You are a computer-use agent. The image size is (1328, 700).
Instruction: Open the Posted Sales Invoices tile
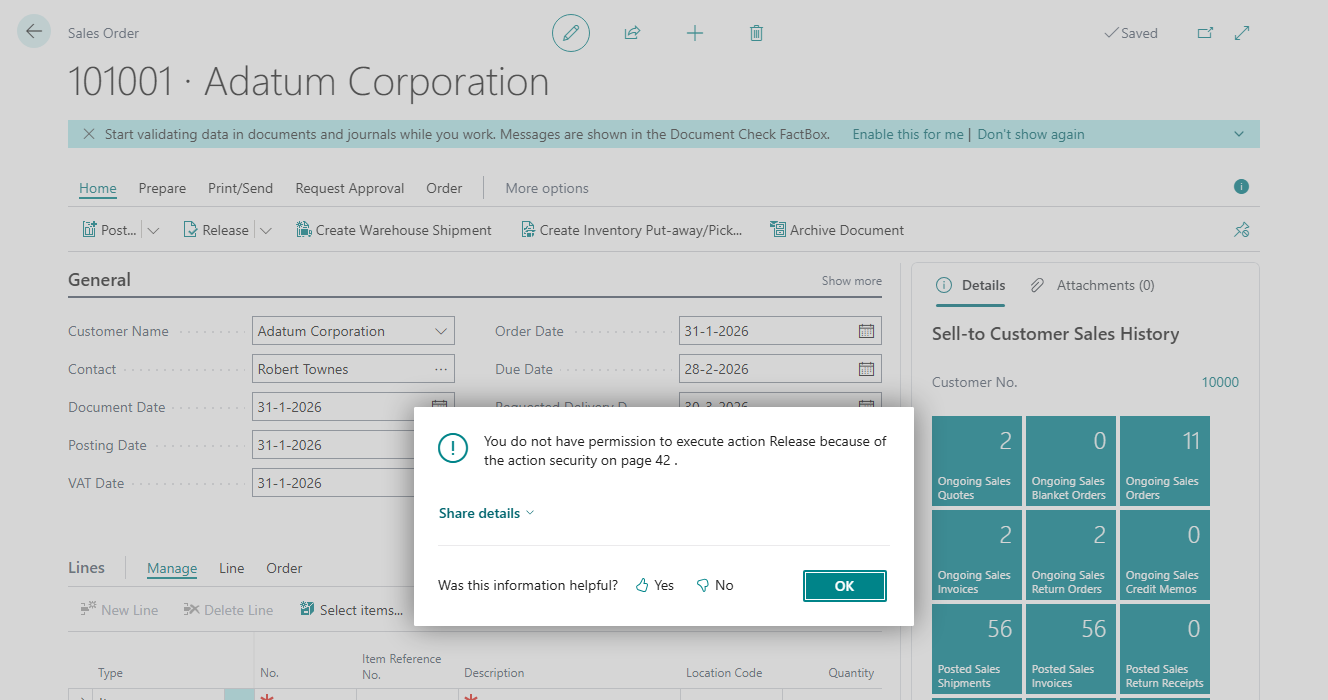[x=1071, y=649]
